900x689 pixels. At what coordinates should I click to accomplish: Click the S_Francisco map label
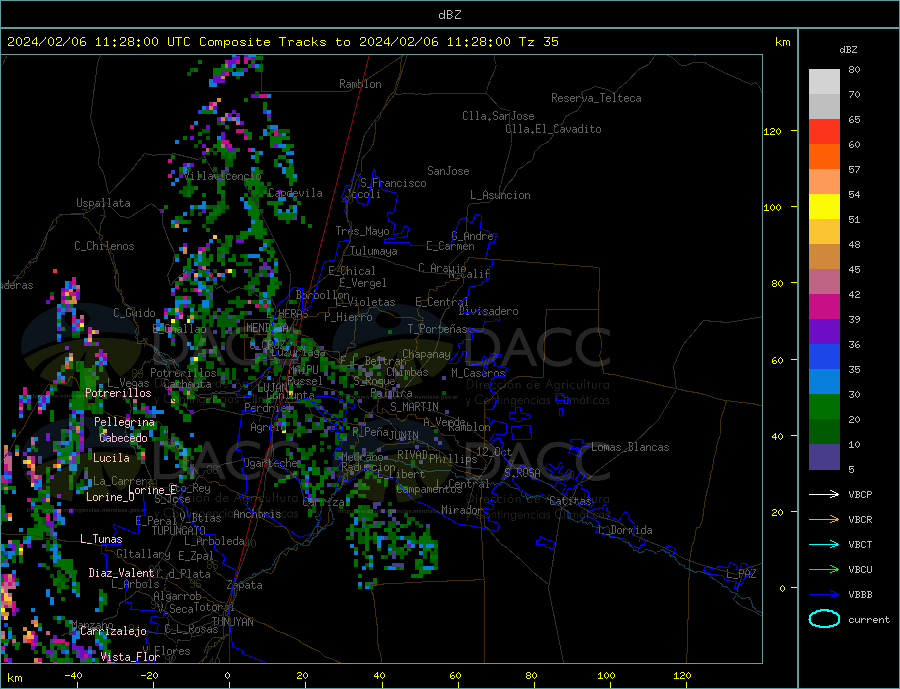(x=393, y=183)
